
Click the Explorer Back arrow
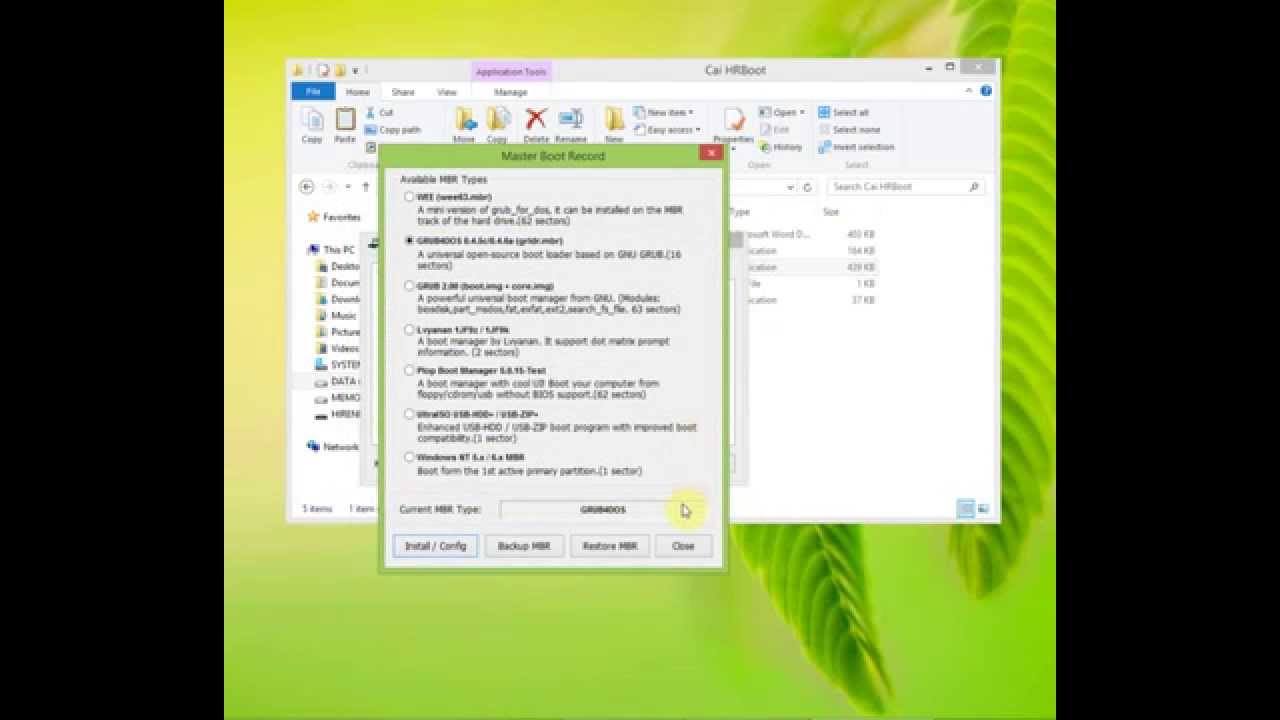click(307, 187)
